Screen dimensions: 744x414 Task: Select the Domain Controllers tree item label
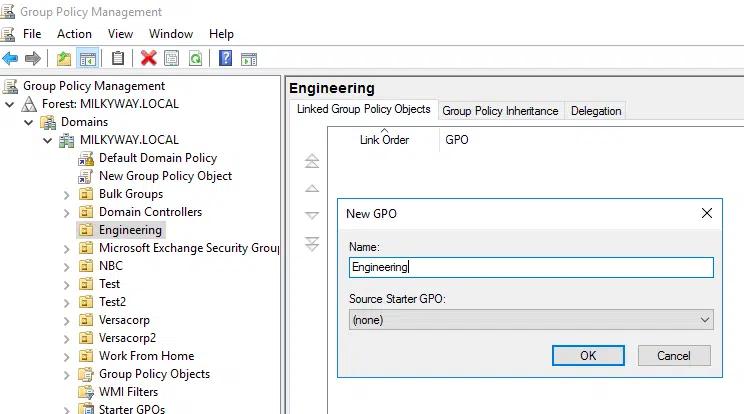(x=150, y=212)
